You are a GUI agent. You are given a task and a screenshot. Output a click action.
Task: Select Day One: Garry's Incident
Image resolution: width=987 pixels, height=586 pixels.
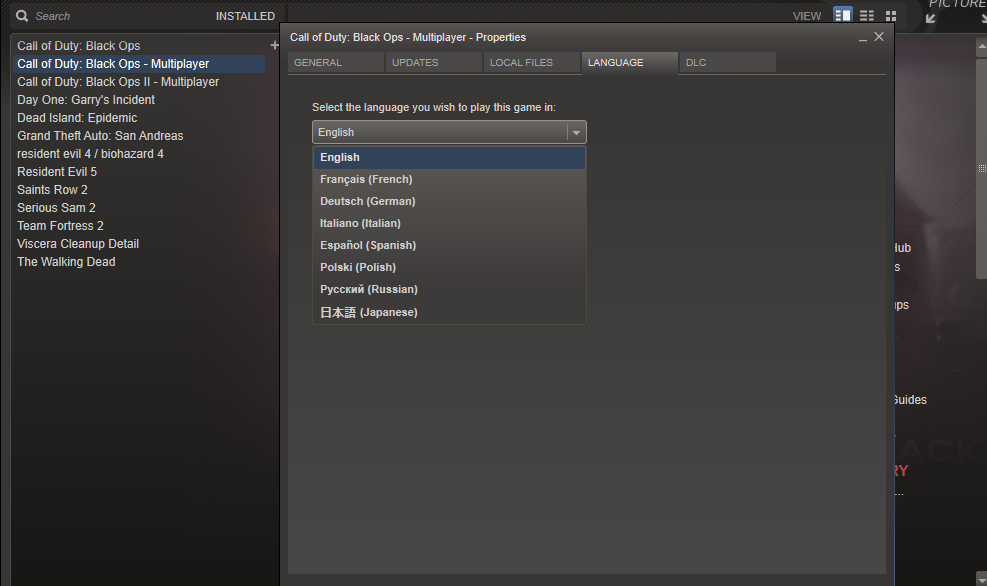(139, 99)
